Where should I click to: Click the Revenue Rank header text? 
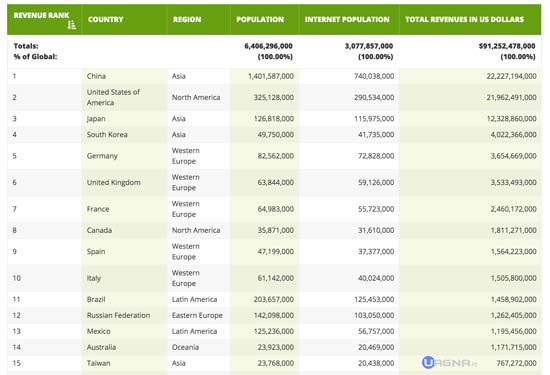point(41,15)
